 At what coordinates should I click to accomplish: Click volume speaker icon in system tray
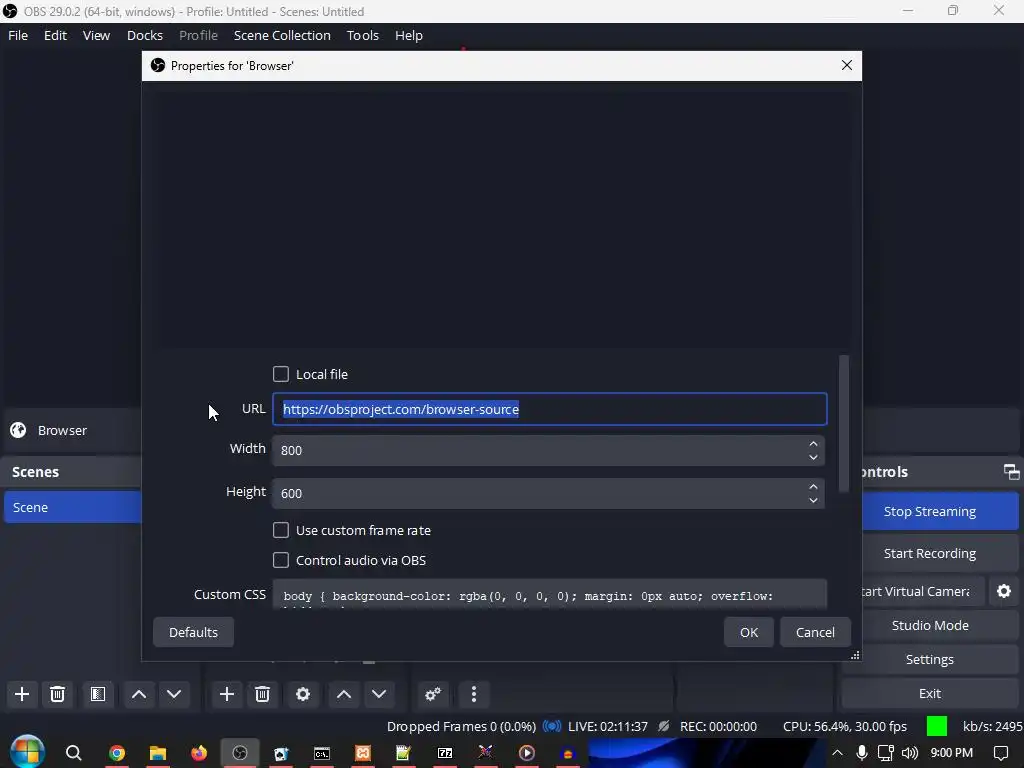pyautogui.click(x=910, y=753)
